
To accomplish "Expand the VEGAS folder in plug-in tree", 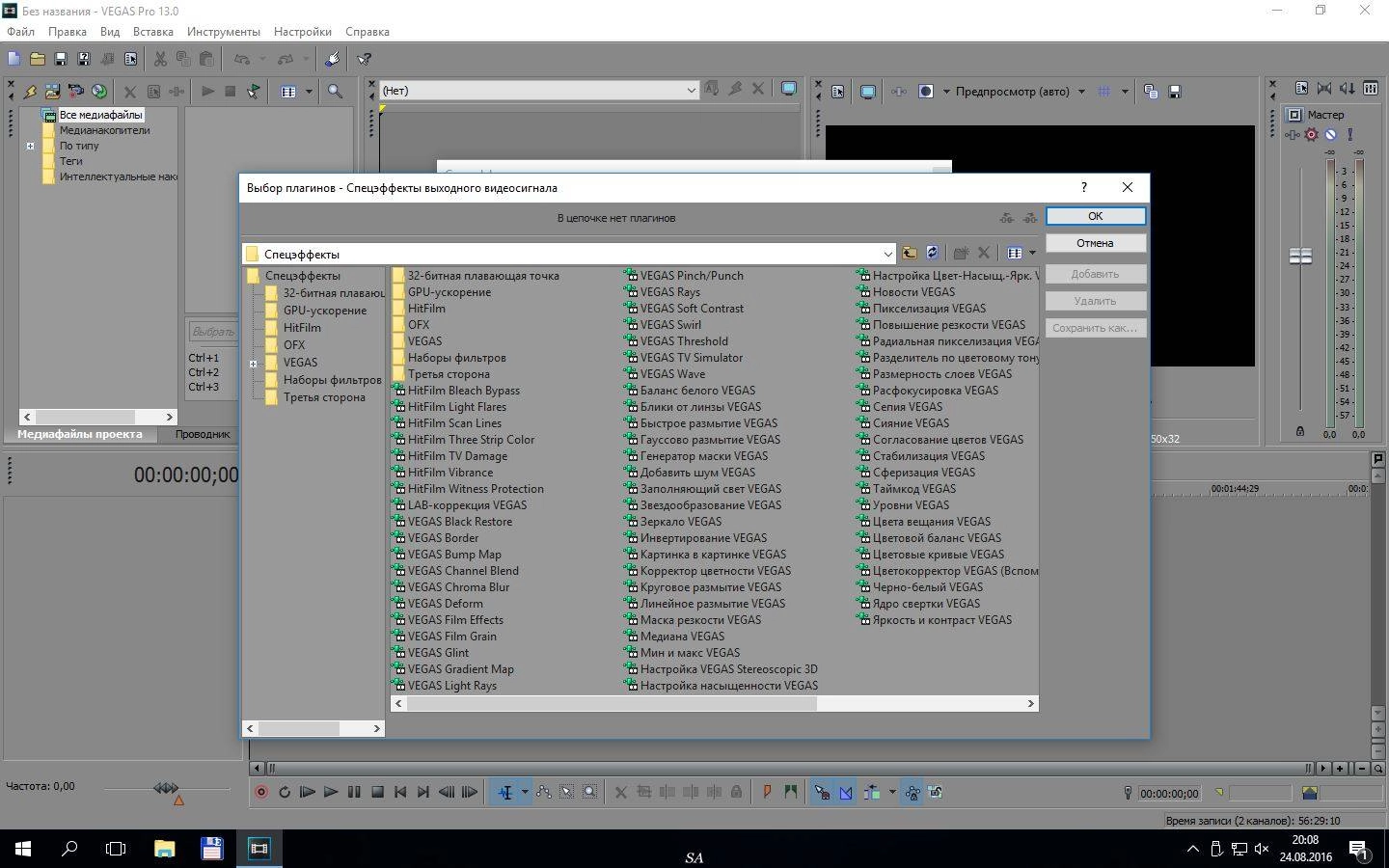I will 253,364.
